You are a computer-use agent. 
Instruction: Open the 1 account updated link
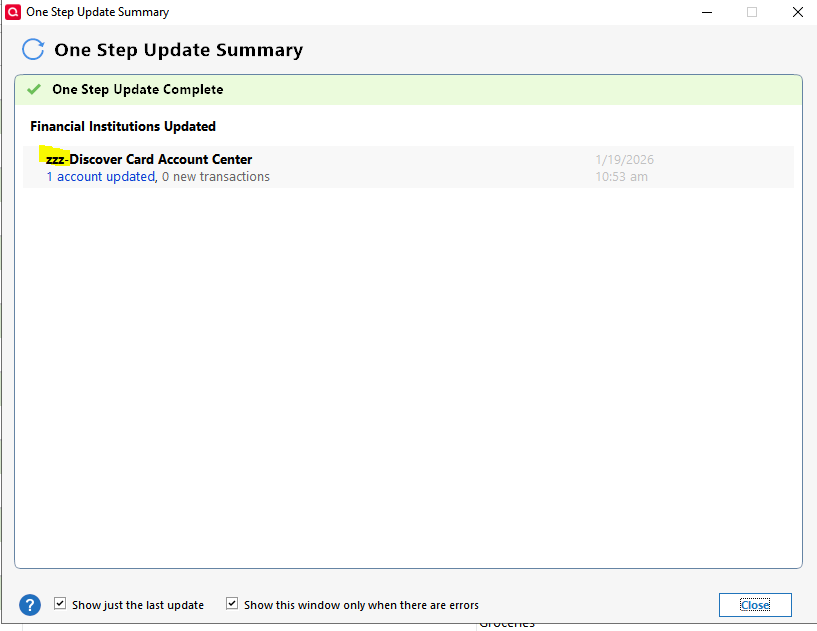(x=101, y=177)
